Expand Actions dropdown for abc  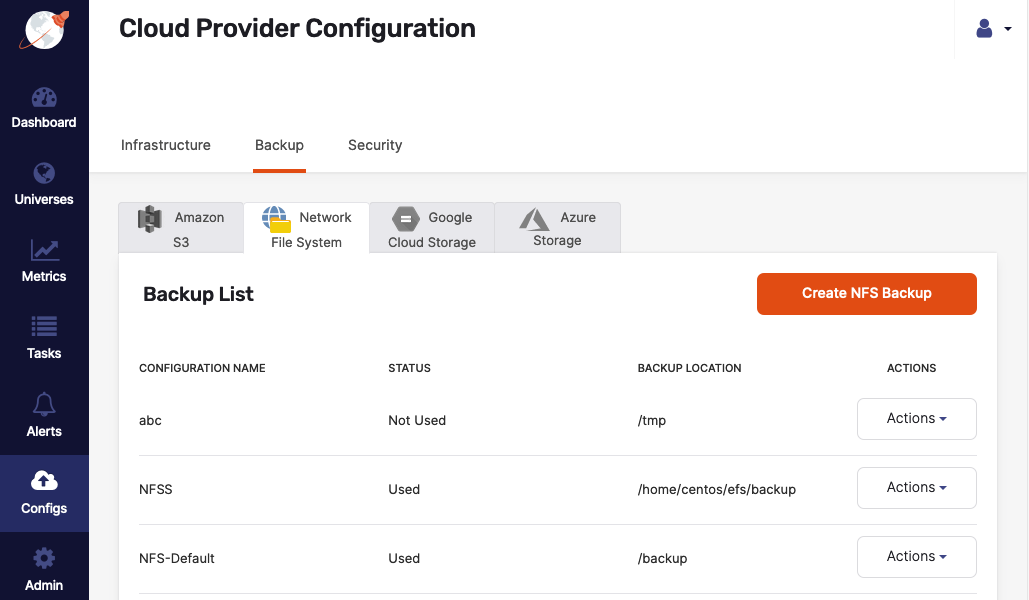(916, 419)
